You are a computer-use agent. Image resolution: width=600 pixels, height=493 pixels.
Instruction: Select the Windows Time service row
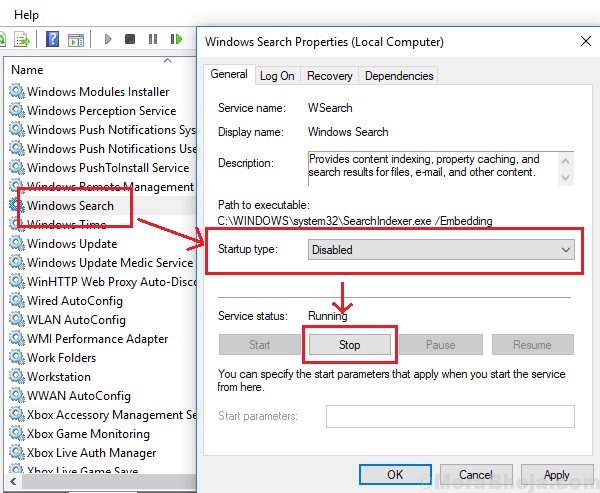102,224
